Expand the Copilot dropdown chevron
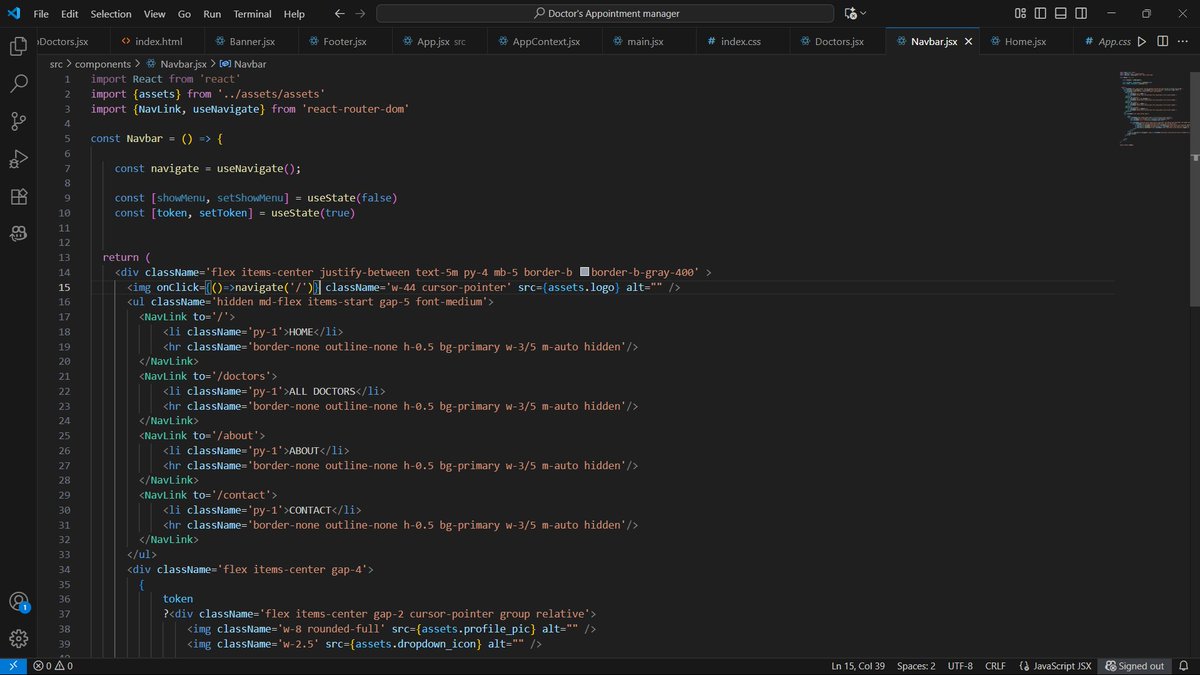Image resolution: width=1200 pixels, height=675 pixels. coord(863,14)
